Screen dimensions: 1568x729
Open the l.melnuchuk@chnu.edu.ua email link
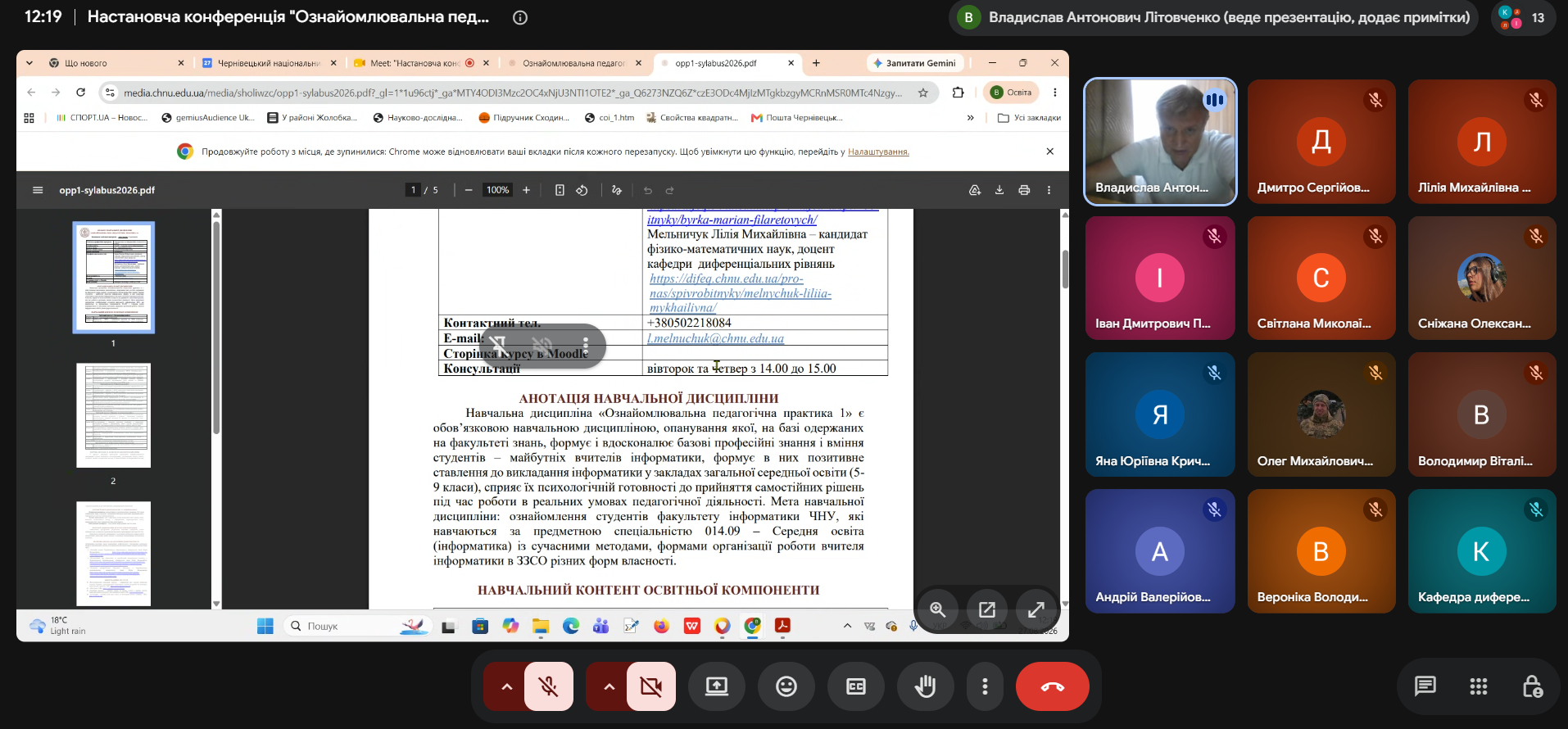tap(715, 338)
